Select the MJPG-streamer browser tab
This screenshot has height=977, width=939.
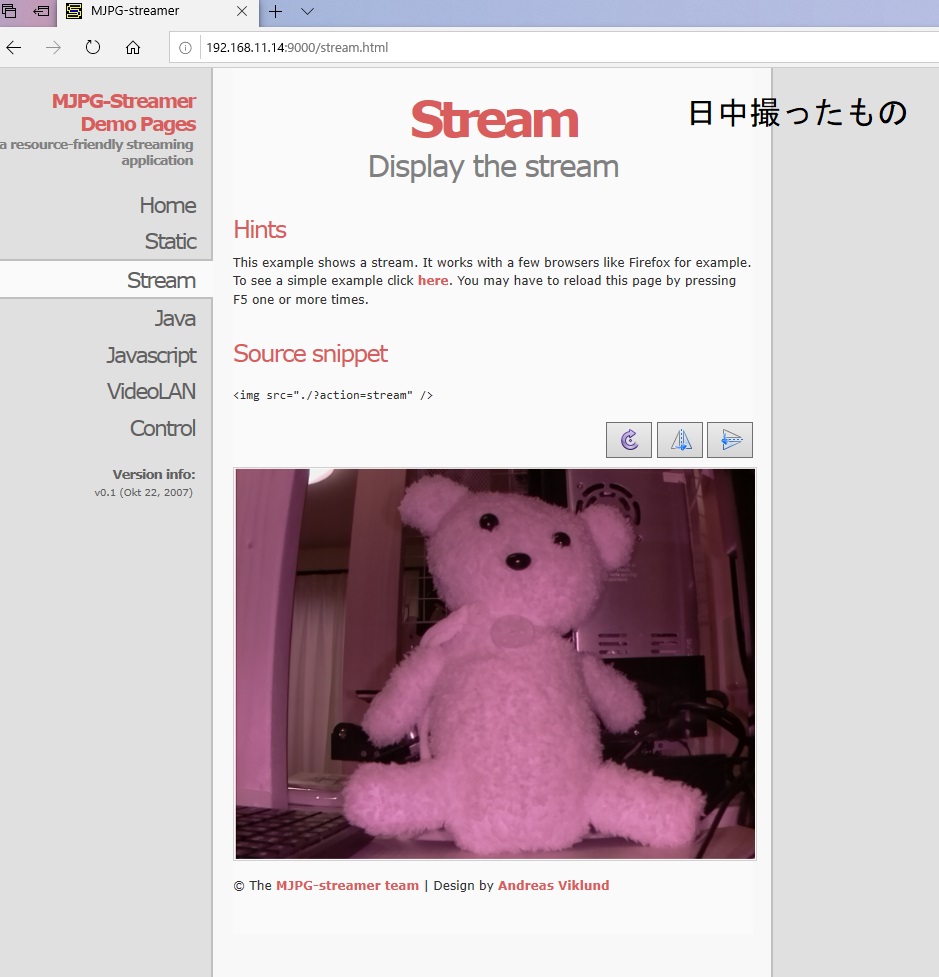[158, 11]
